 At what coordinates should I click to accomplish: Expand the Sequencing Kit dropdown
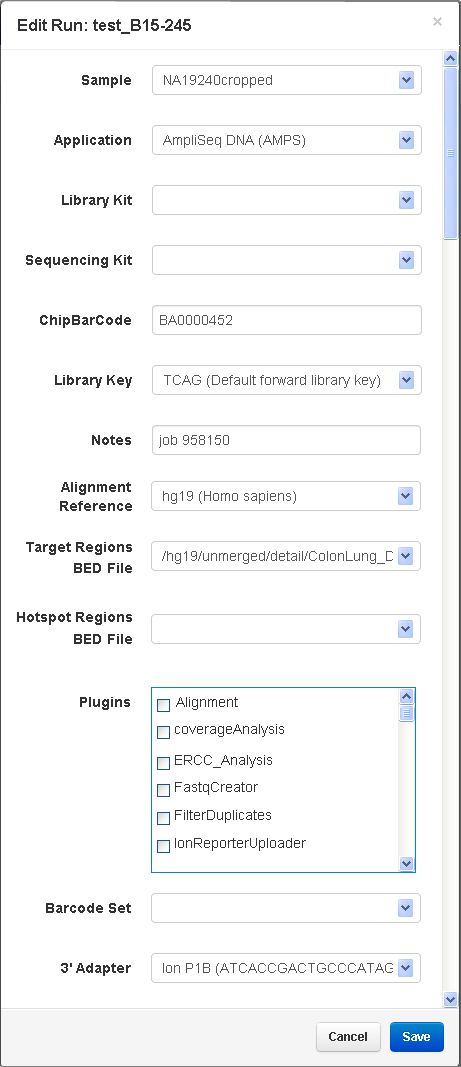coord(407,260)
